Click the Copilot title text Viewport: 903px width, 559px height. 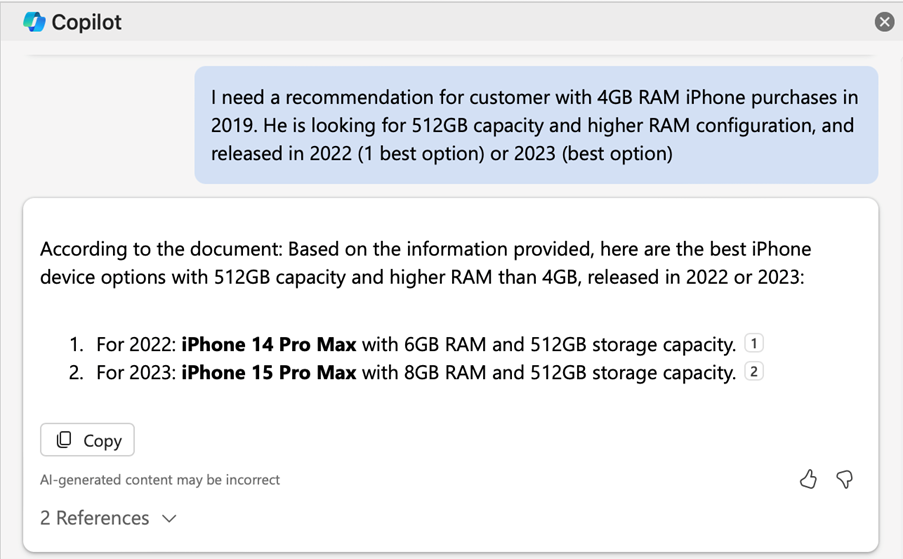tap(86, 22)
